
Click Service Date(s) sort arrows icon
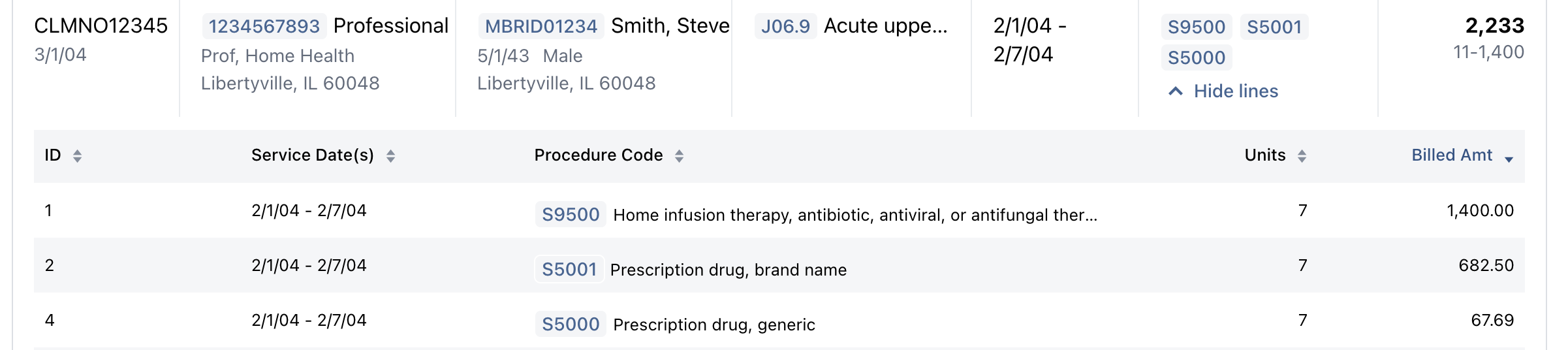pos(390,156)
